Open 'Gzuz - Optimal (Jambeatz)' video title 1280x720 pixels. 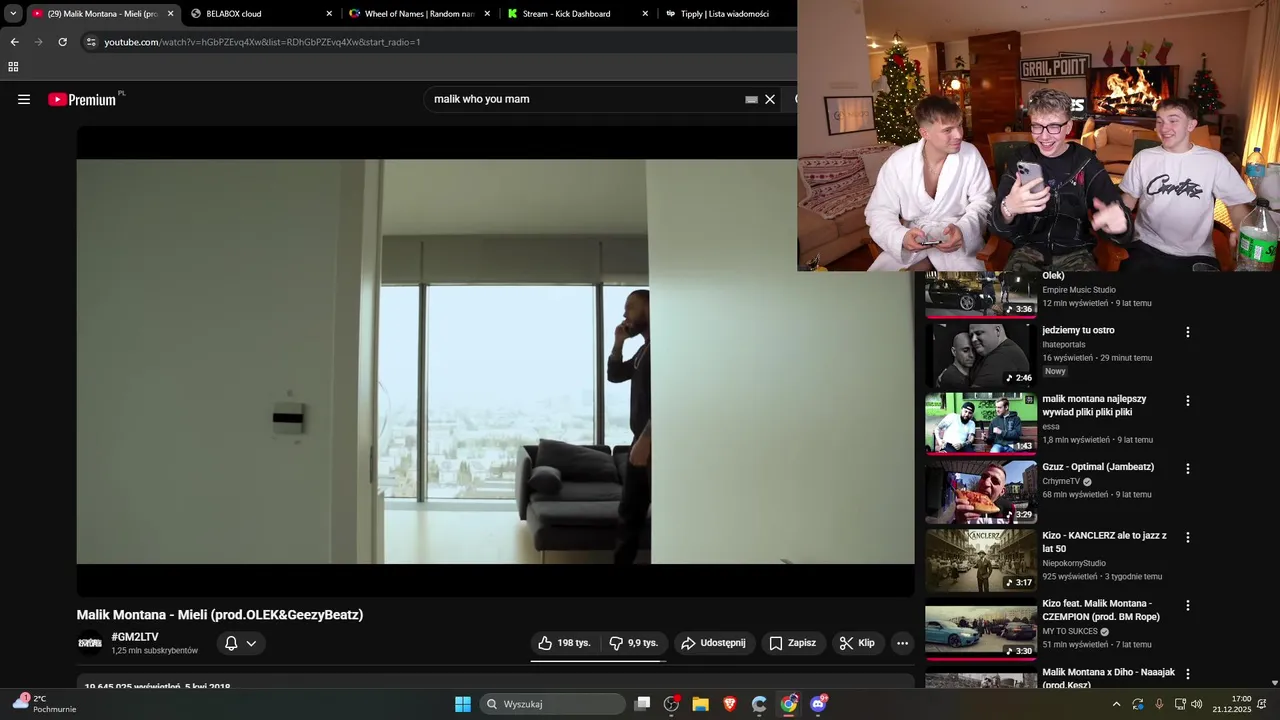pos(1098,467)
